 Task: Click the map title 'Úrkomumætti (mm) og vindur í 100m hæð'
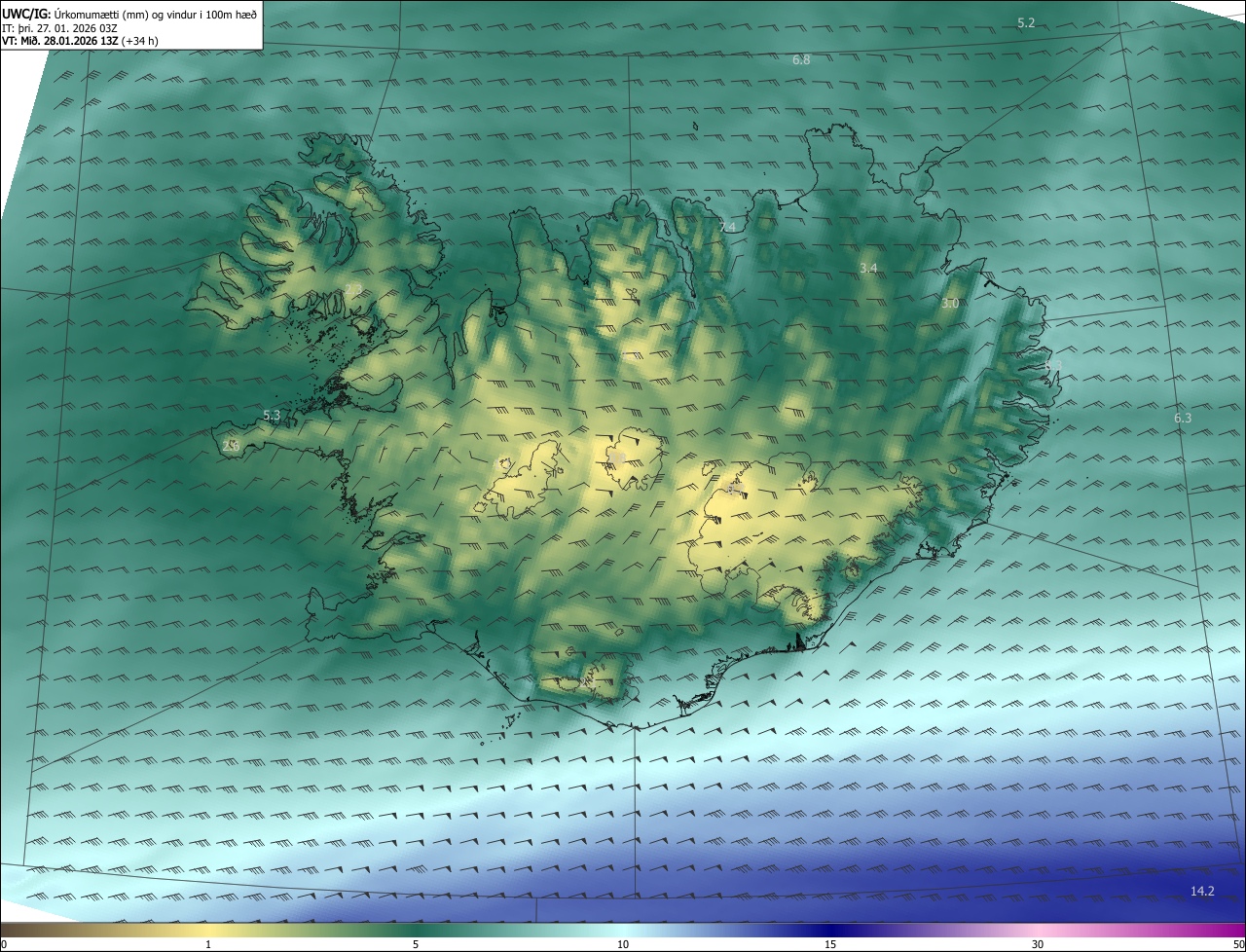[x=158, y=14]
